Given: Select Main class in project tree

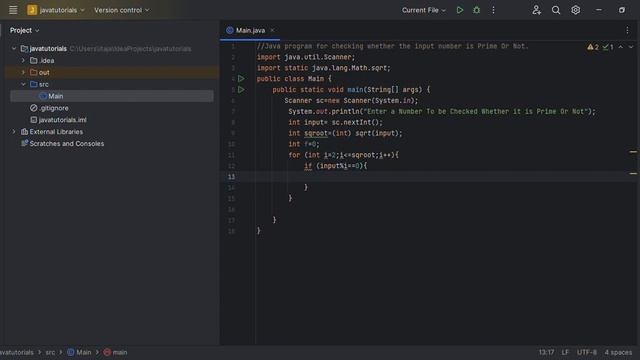Looking at the screenshot, I should (112, 96).
